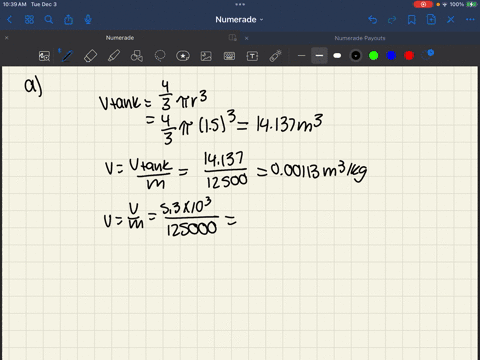This screenshot has width=480, height=360.
Task: Redo the last undone action
Action: point(392,20)
